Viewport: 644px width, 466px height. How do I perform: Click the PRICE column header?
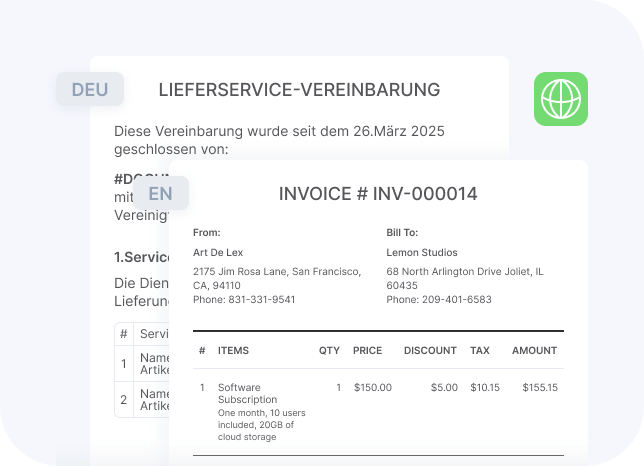pos(367,351)
